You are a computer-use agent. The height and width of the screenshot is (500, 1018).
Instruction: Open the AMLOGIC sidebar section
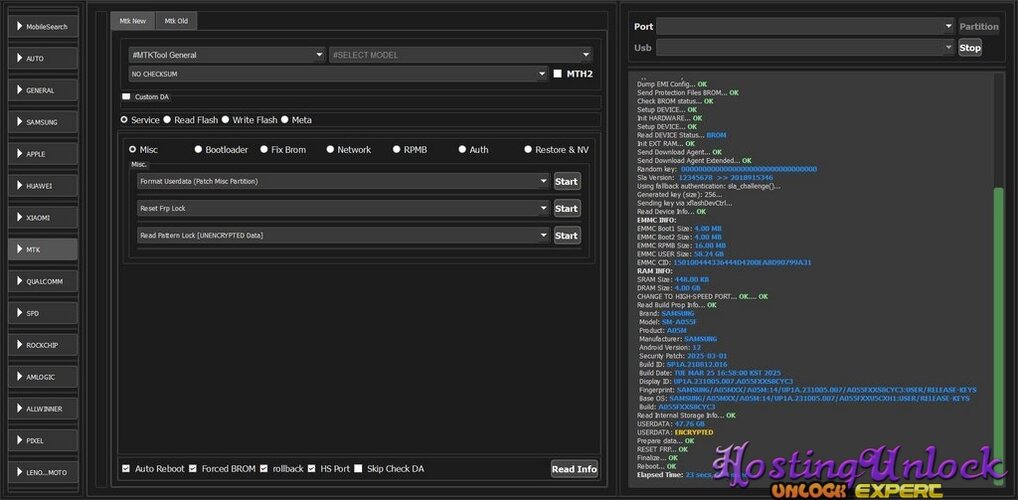[x=43, y=377]
